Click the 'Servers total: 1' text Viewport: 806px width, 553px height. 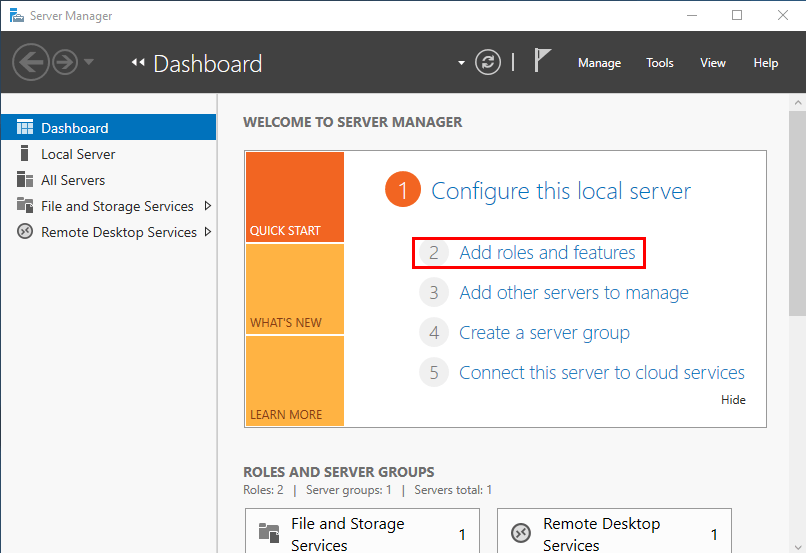(453, 490)
